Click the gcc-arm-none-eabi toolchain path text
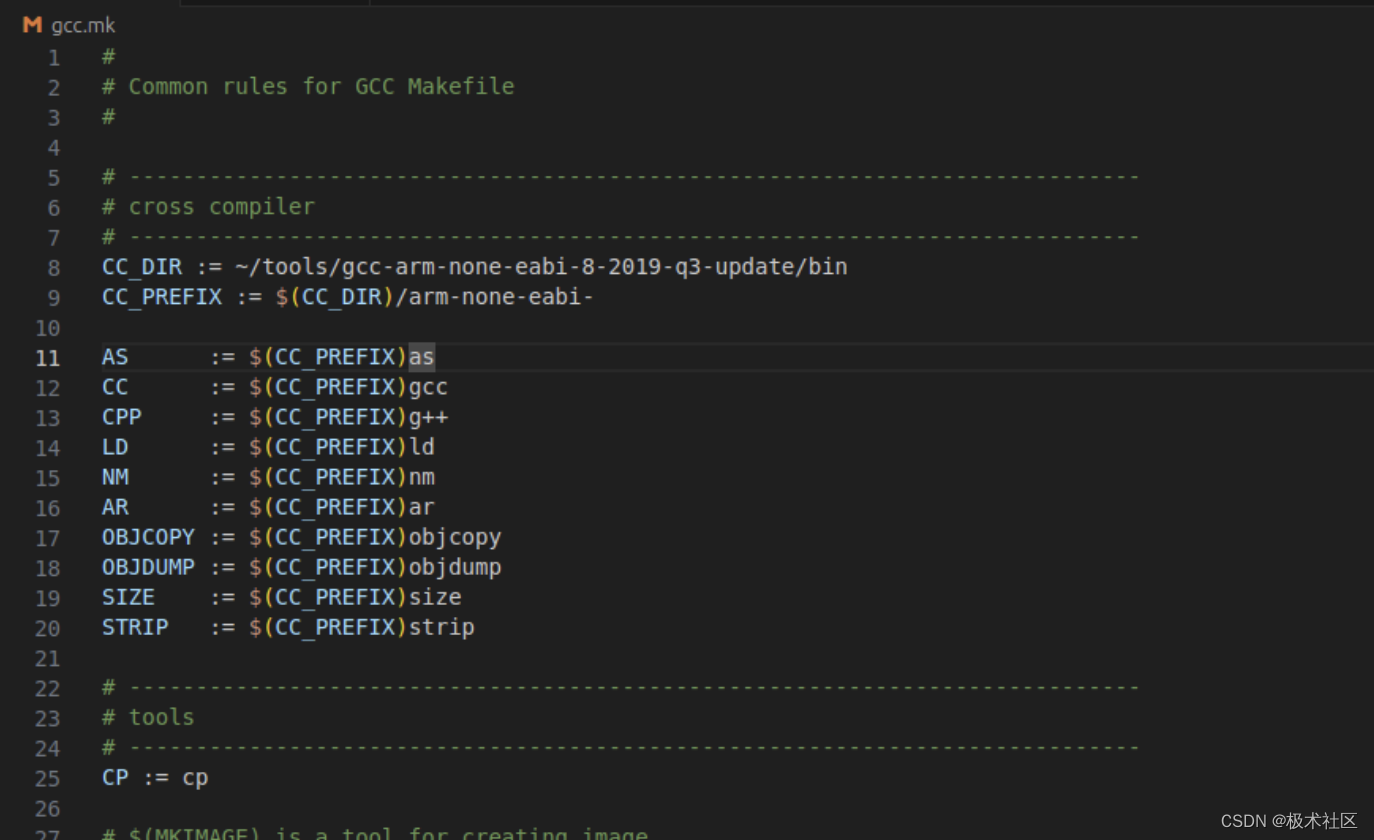 pyautogui.click(x=541, y=267)
